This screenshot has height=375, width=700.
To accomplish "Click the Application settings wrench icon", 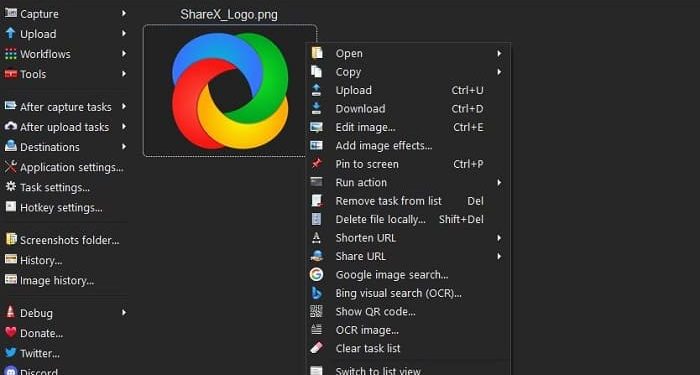I will (x=11, y=167).
